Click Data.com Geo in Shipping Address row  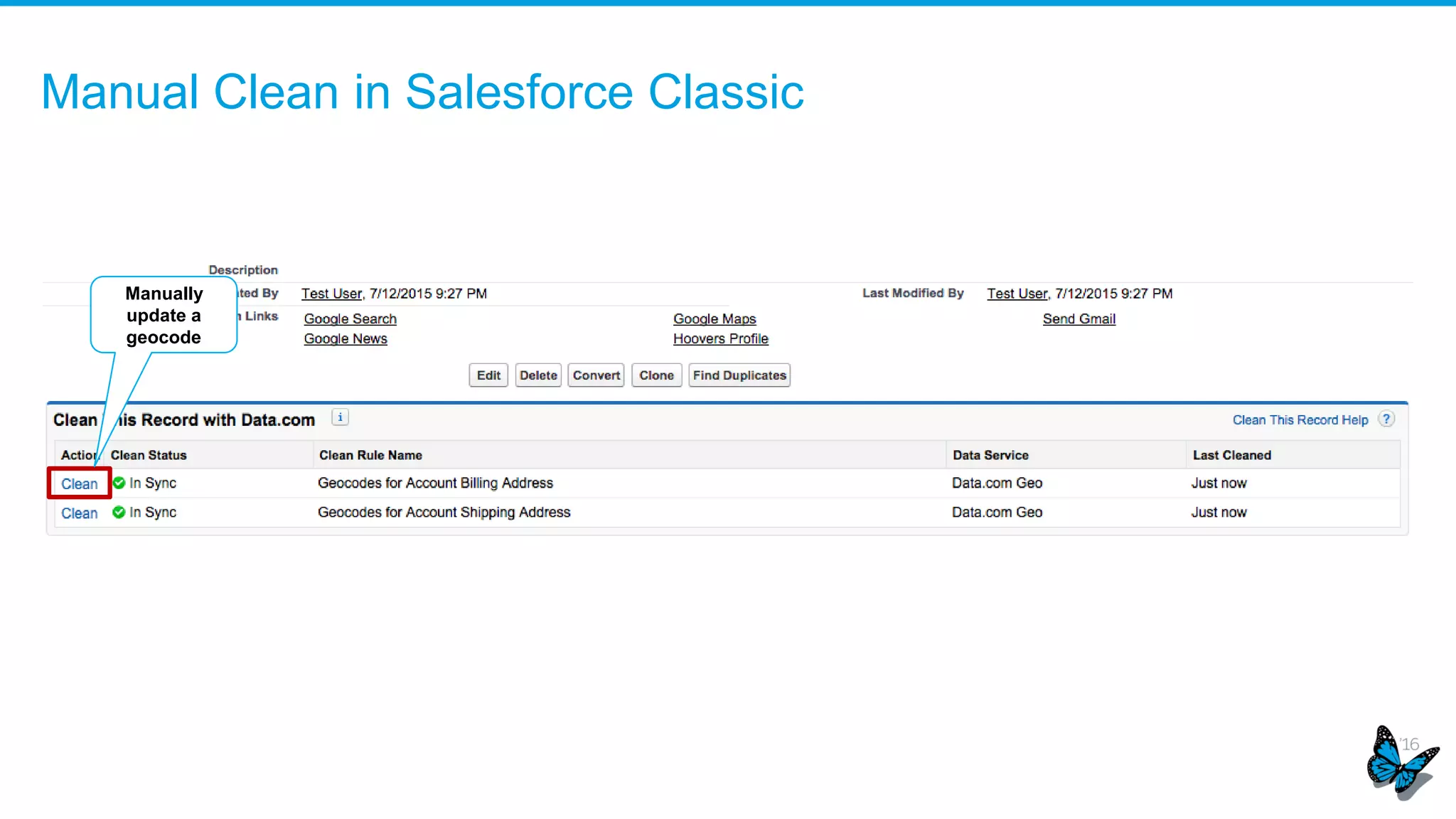pyautogui.click(x=997, y=512)
